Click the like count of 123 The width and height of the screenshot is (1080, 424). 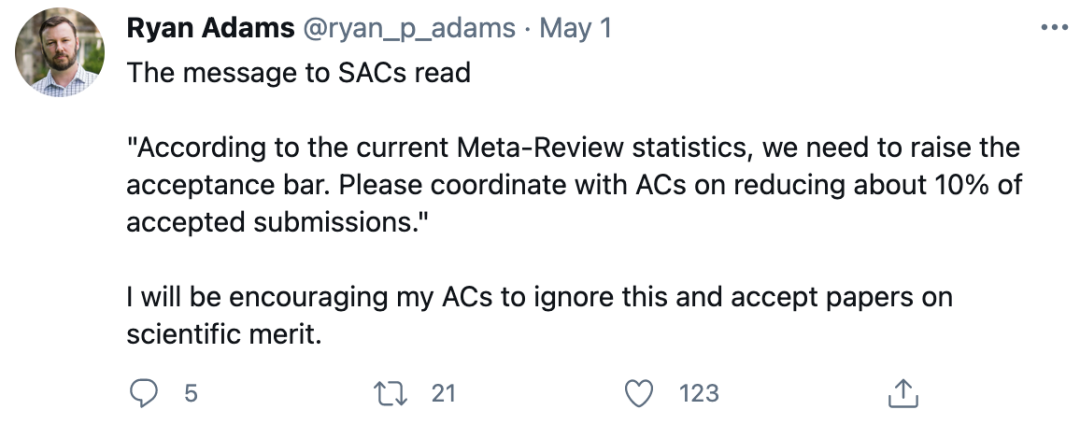[699, 393]
